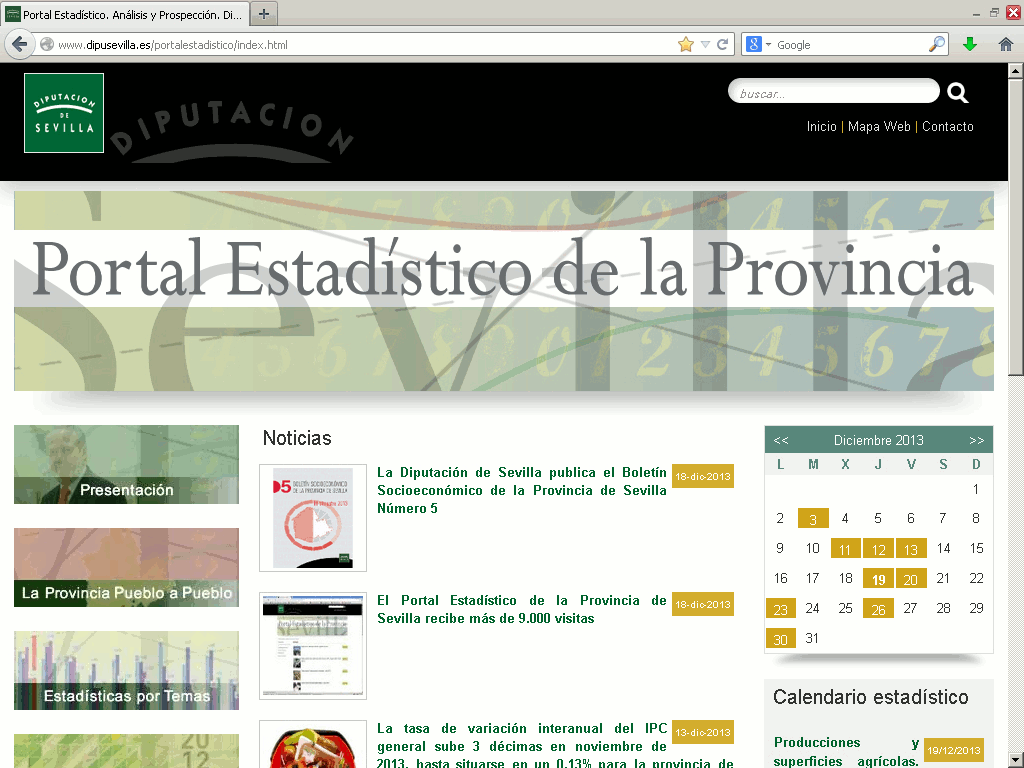The width and height of the screenshot is (1024, 768).
Task: Click the browser back arrow button
Action: pos(19,44)
